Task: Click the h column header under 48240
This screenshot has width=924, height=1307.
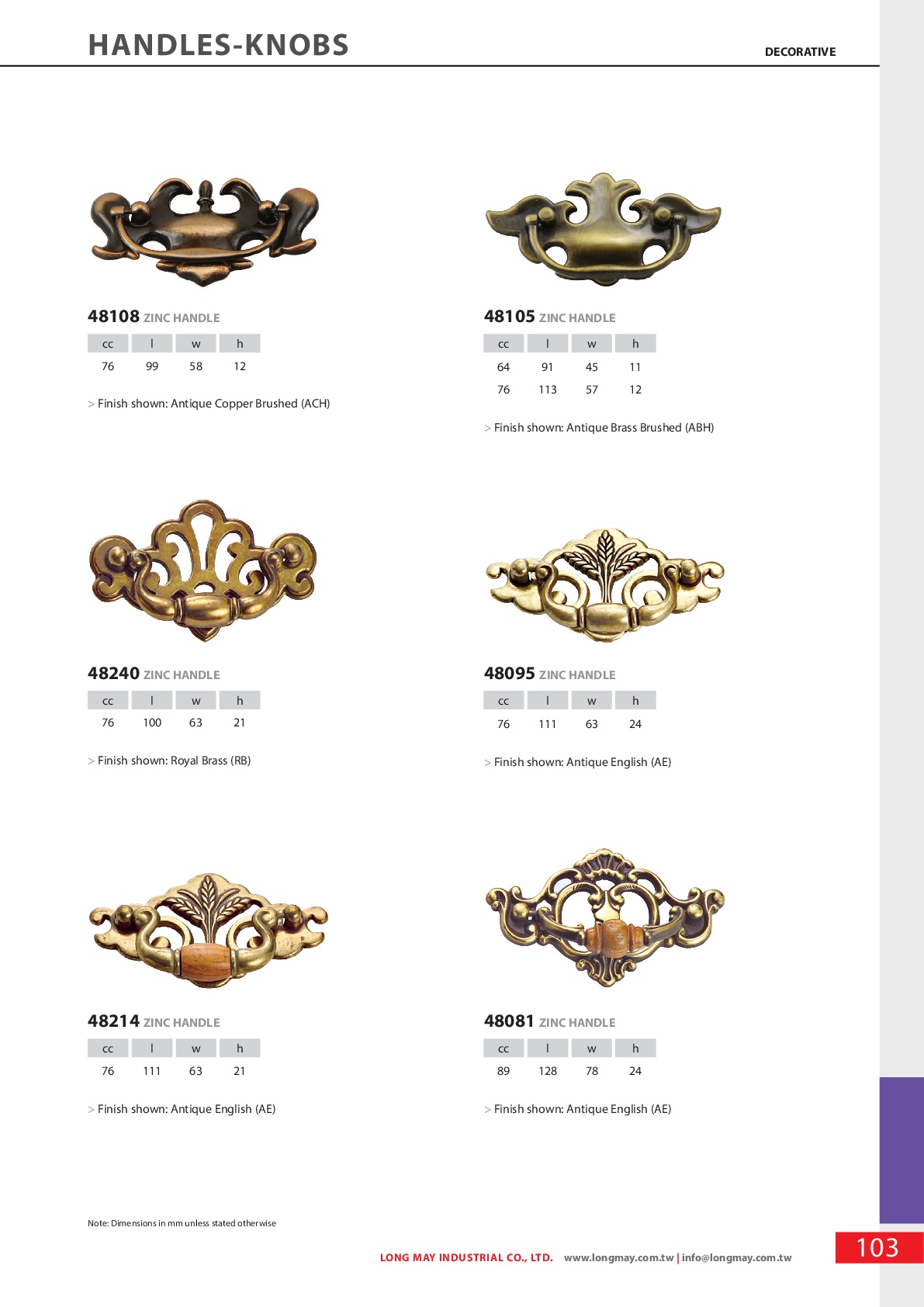Action: (240, 700)
